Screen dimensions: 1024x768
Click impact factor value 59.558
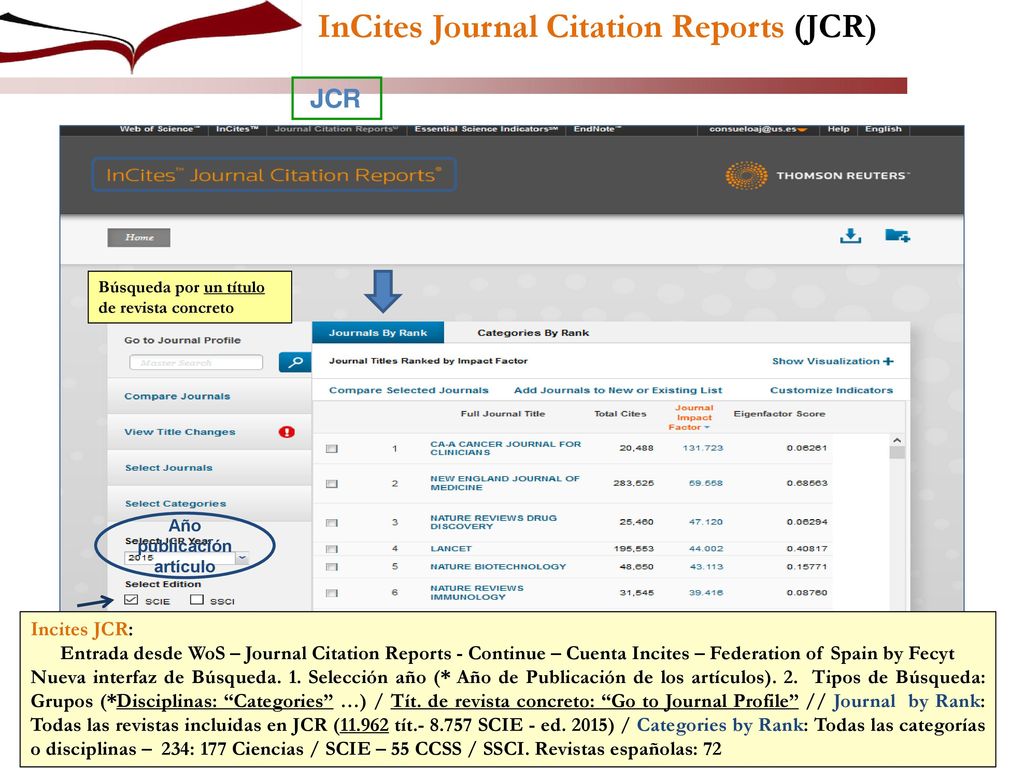coord(705,483)
